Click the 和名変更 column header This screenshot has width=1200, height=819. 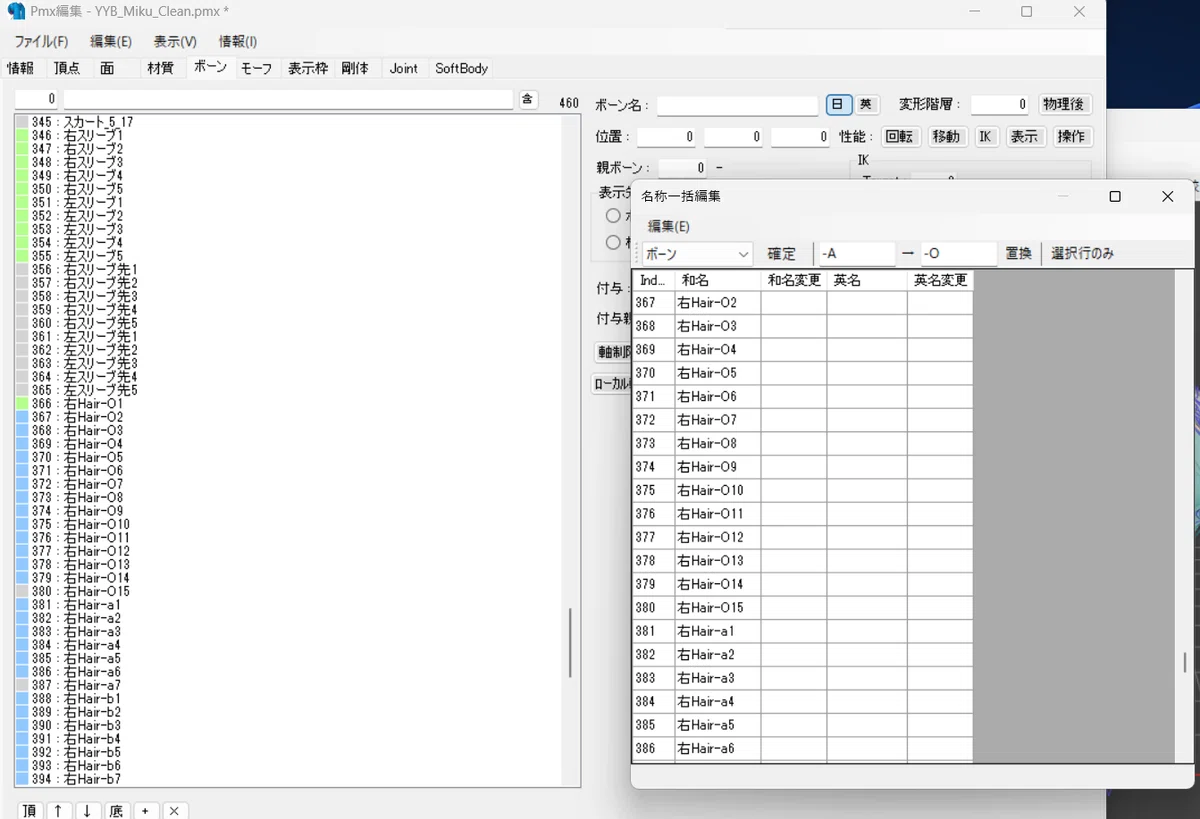tap(794, 281)
